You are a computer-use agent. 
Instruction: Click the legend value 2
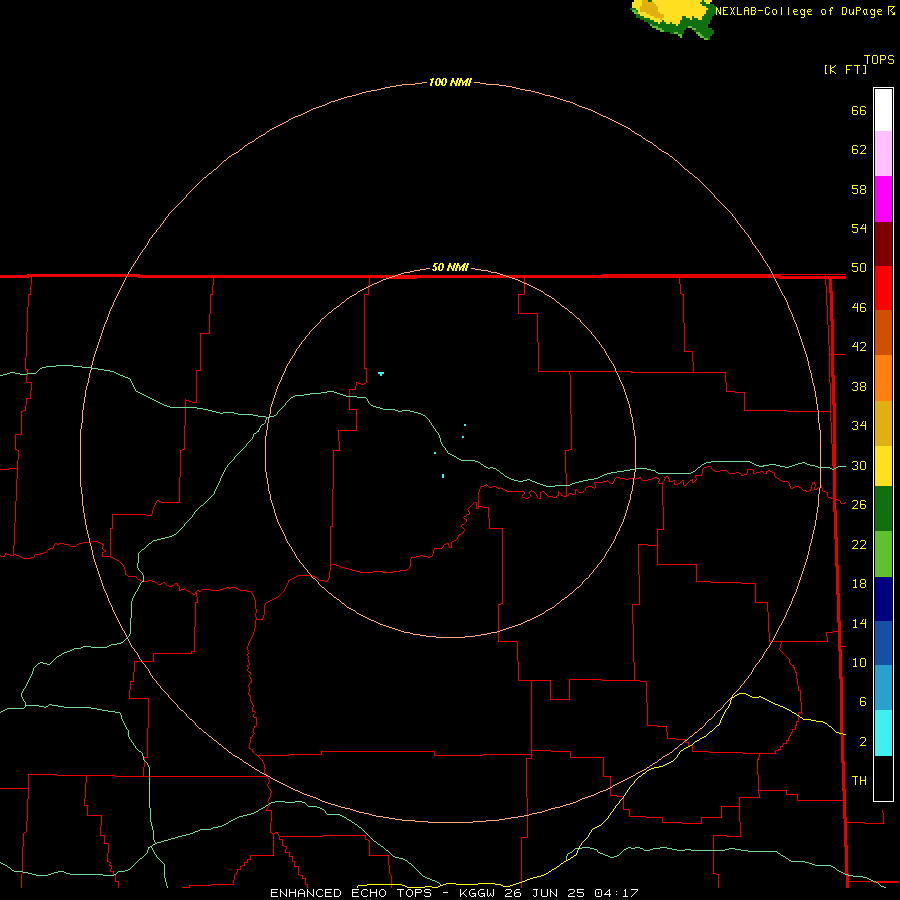point(863,742)
